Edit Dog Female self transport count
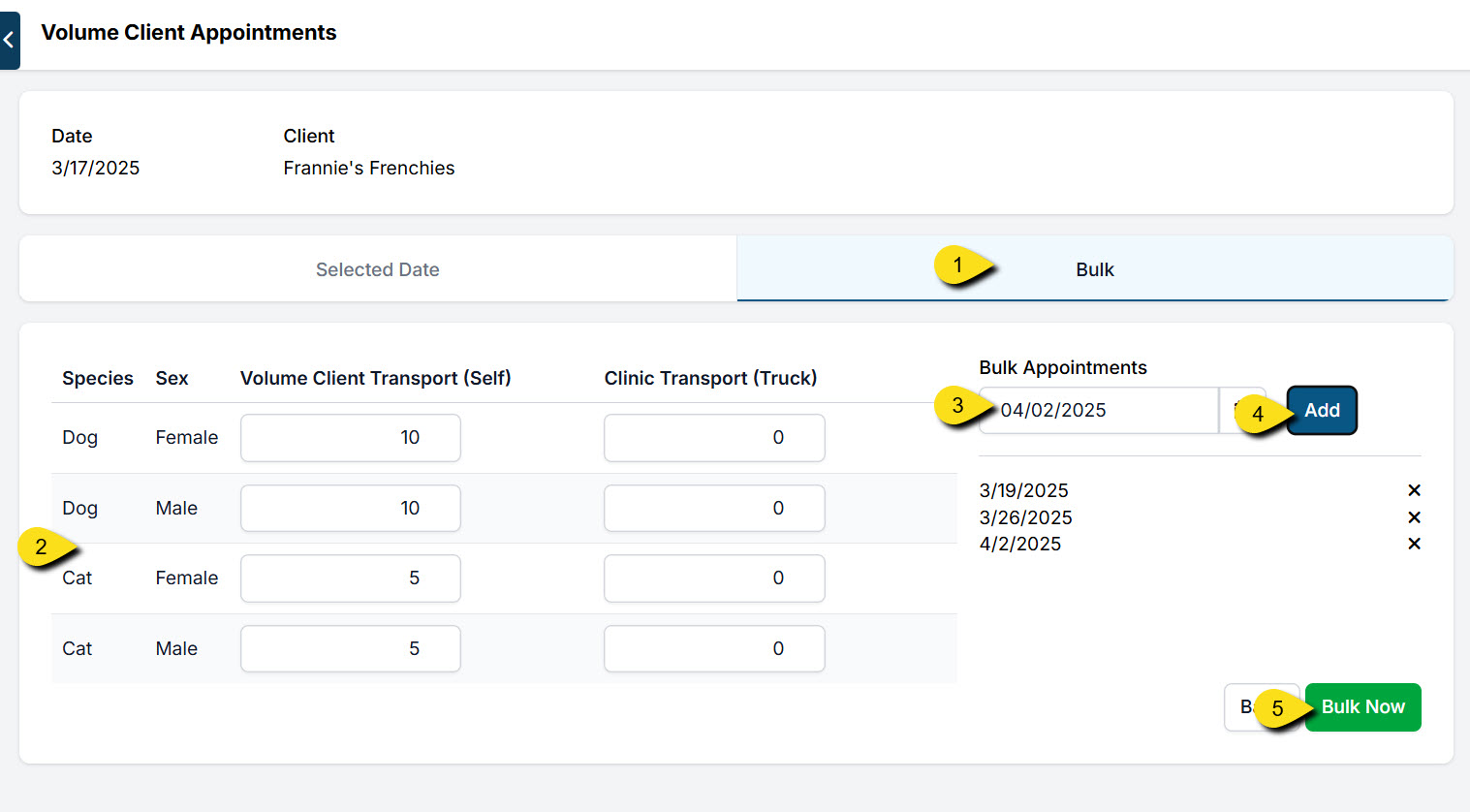Viewport: 1470px width, 812px height. click(350, 438)
